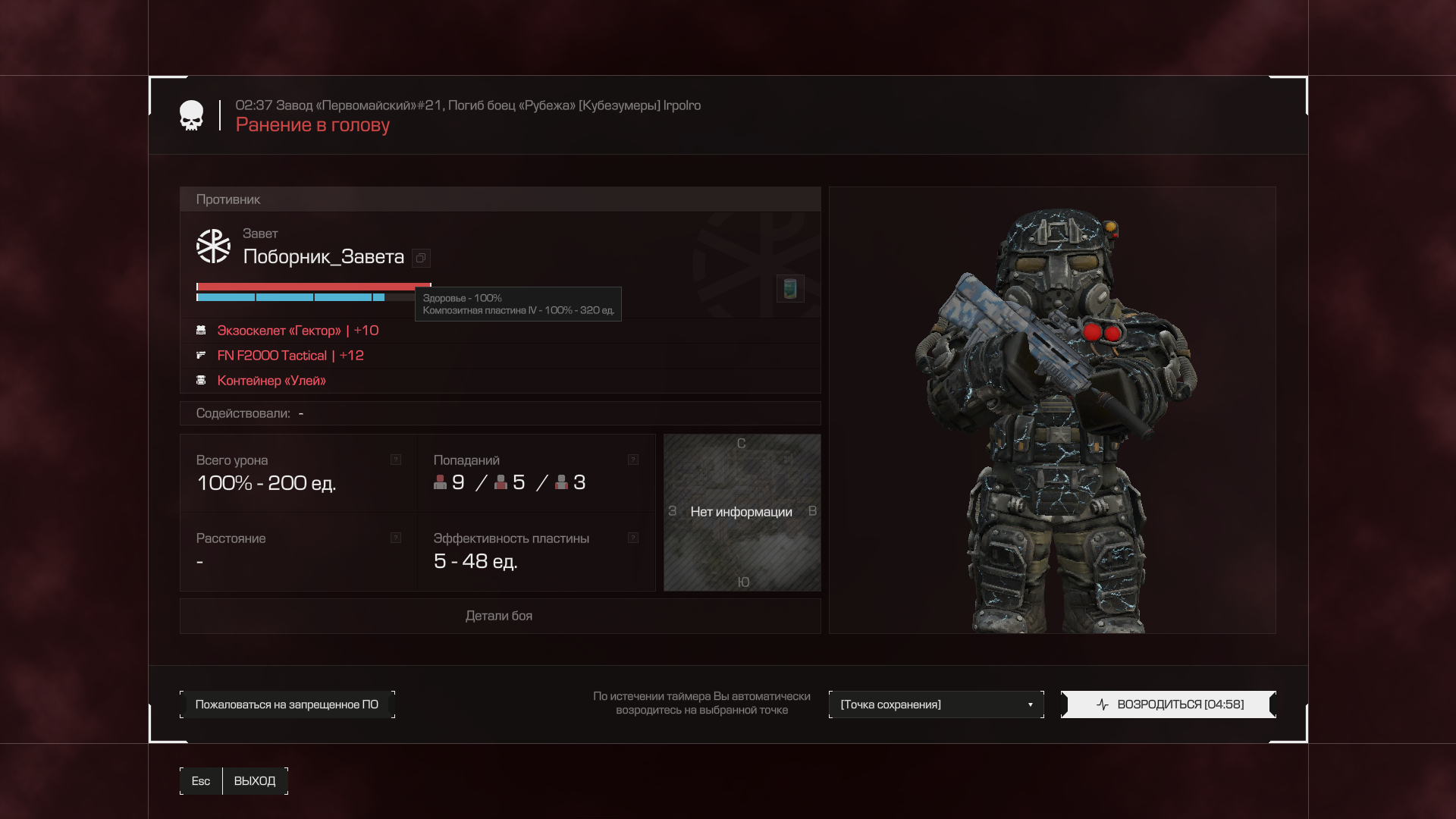Report cheats via Пожаловаться на запрещенное ПО
This screenshot has height=819, width=1456.
coord(287,704)
